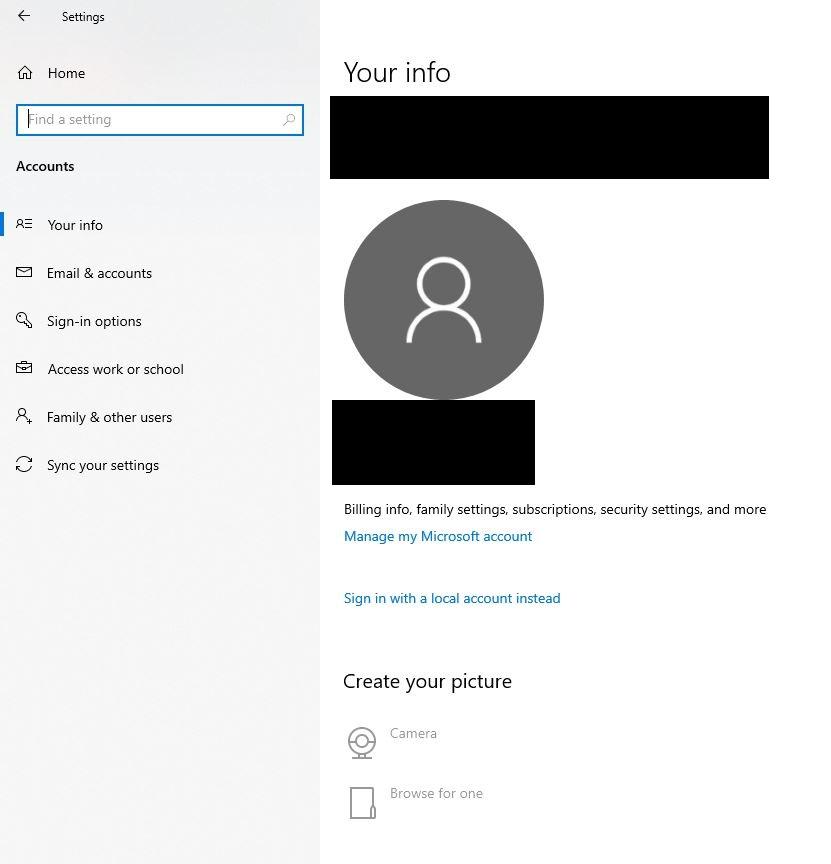Select the Your info person icon
The image size is (831, 864).
click(x=24, y=224)
